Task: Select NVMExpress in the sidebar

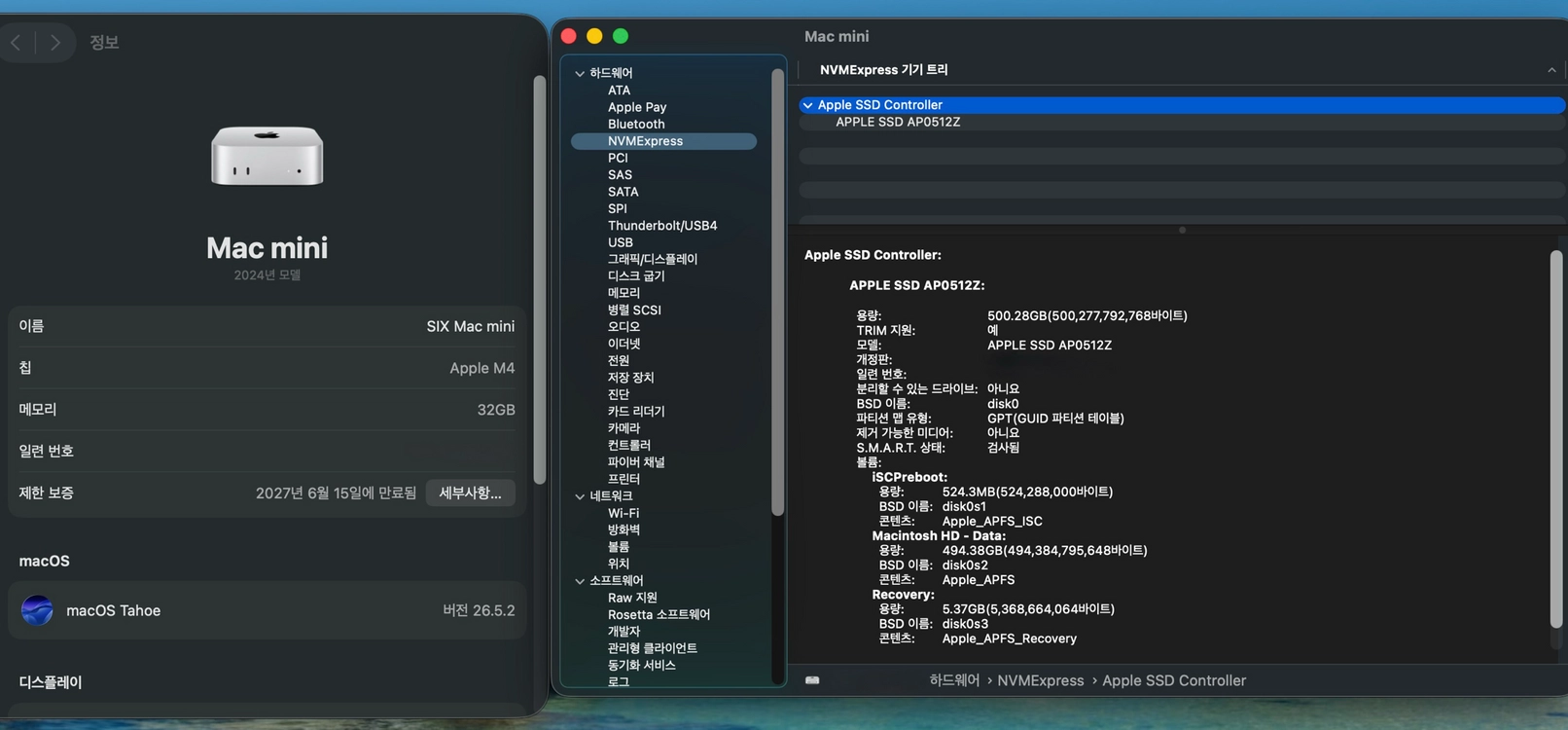Action: tap(664, 141)
